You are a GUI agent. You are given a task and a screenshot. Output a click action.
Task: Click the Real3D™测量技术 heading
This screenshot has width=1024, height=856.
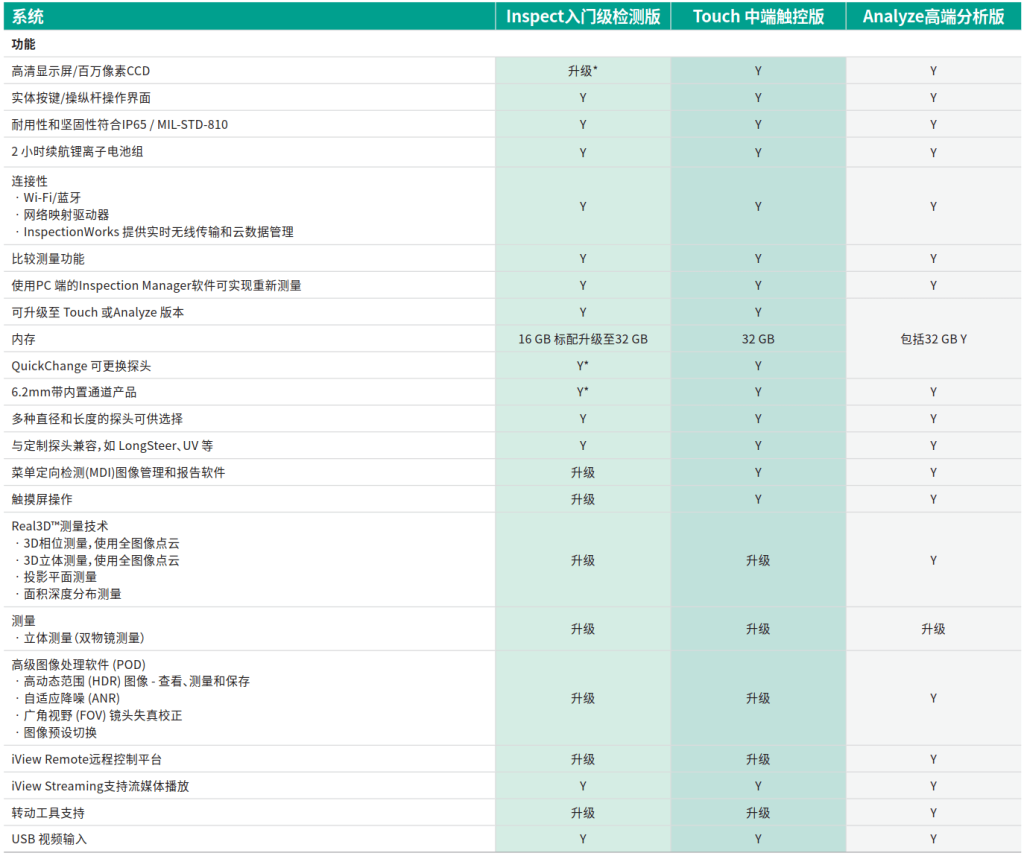coord(59,526)
